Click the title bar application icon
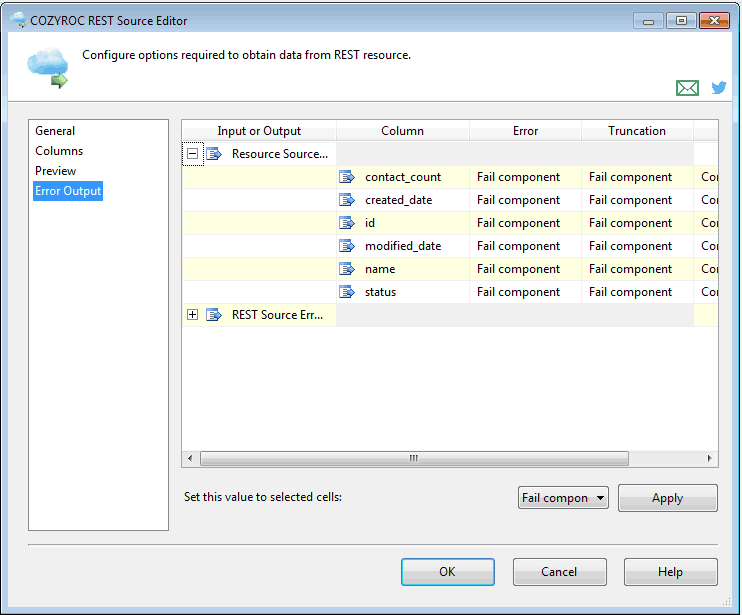742x615 pixels. point(18,20)
